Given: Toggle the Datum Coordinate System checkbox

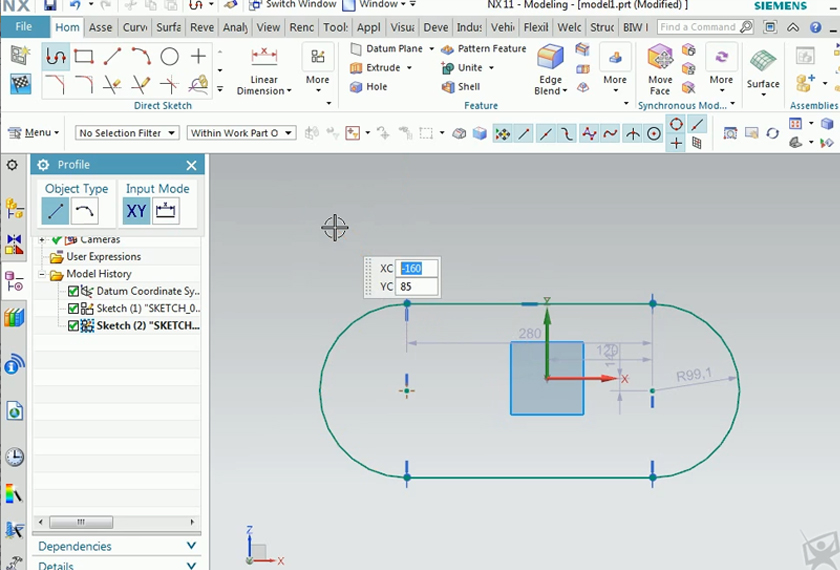Looking at the screenshot, I should (x=74, y=292).
